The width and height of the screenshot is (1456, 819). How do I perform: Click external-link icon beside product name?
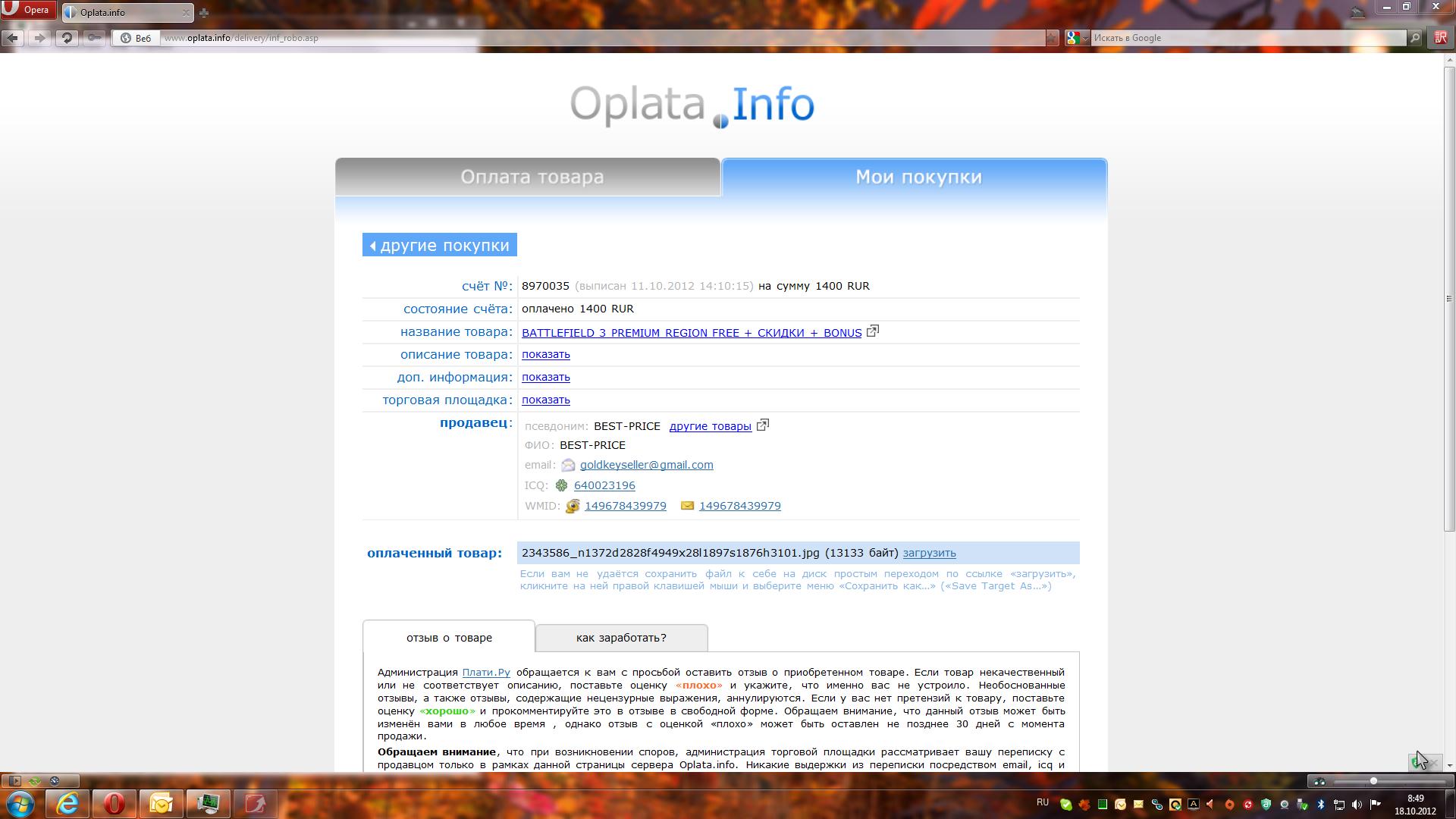(x=873, y=331)
